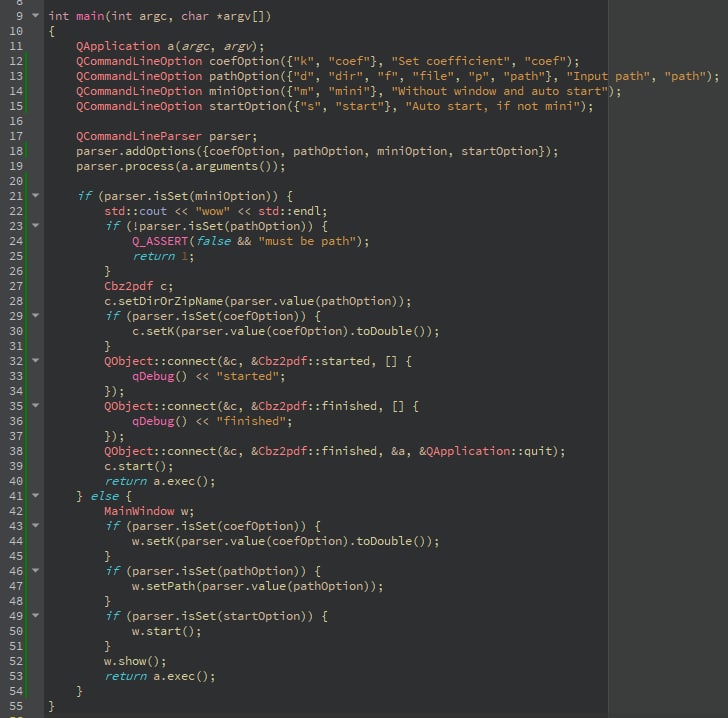Click line number 27 in the gutter
This screenshot has width=728, height=718.
(16, 286)
